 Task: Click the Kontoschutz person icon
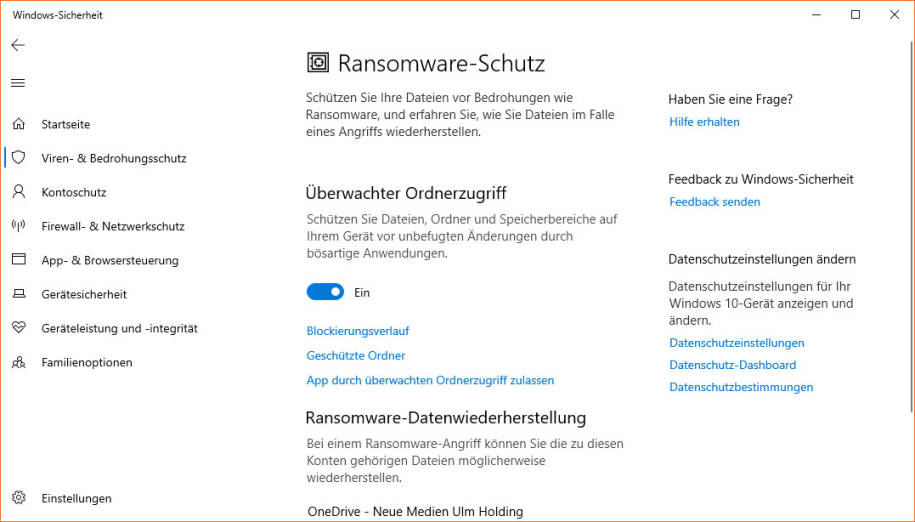click(19, 192)
